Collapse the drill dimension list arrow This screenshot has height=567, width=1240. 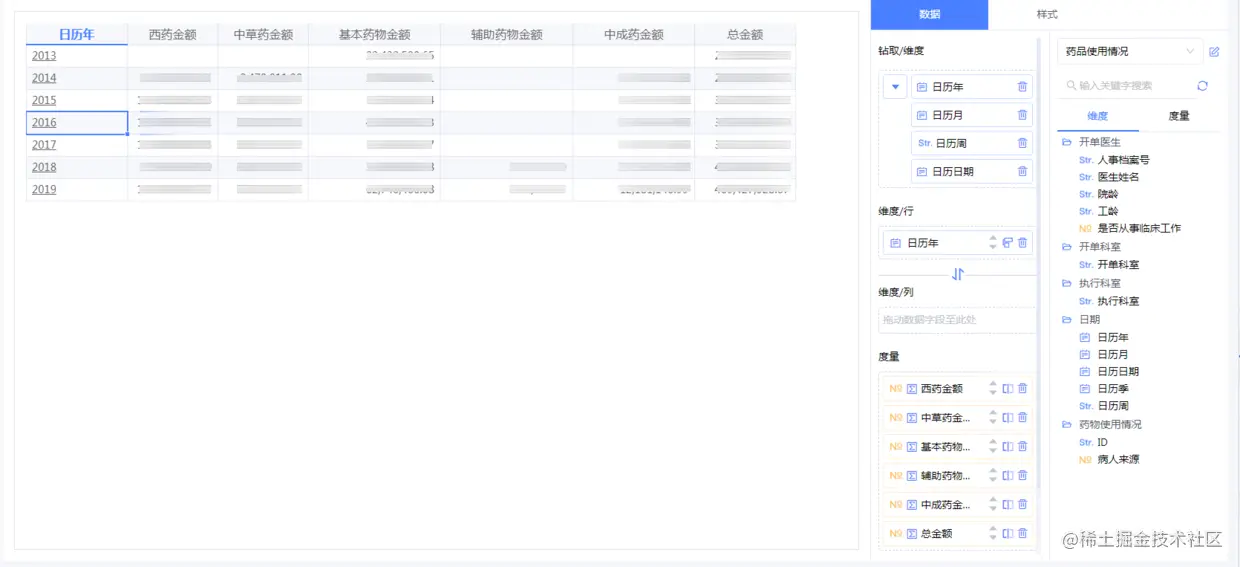coord(895,87)
